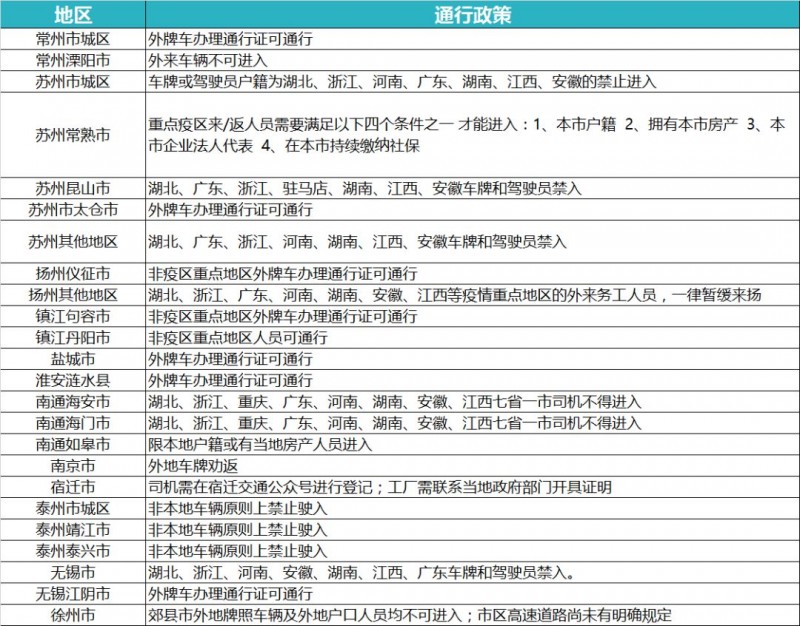Select the 泰州靖江市 region cell
The image size is (800, 626).
click(73, 531)
